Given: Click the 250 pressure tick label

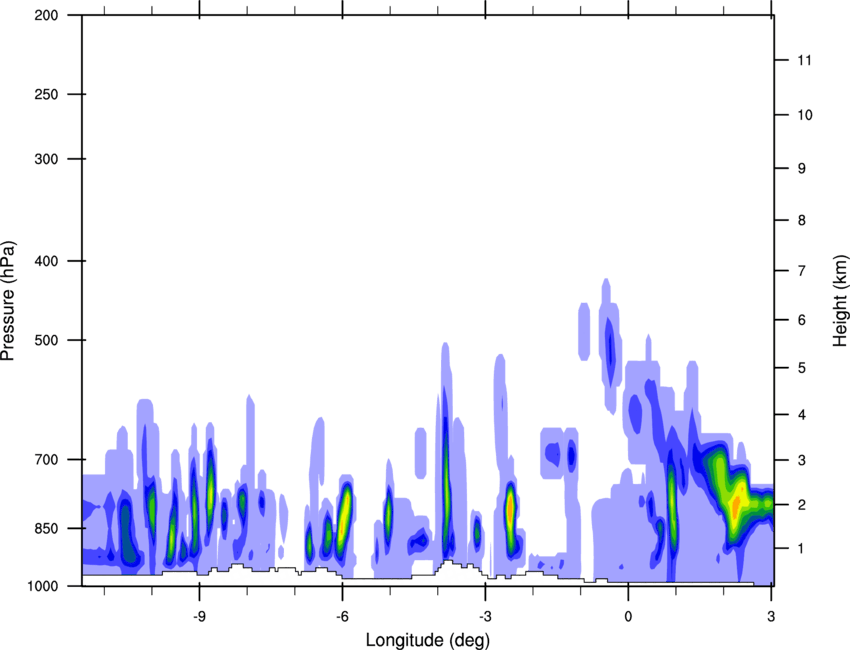Looking at the screenshot, I should tap(46, 94).
